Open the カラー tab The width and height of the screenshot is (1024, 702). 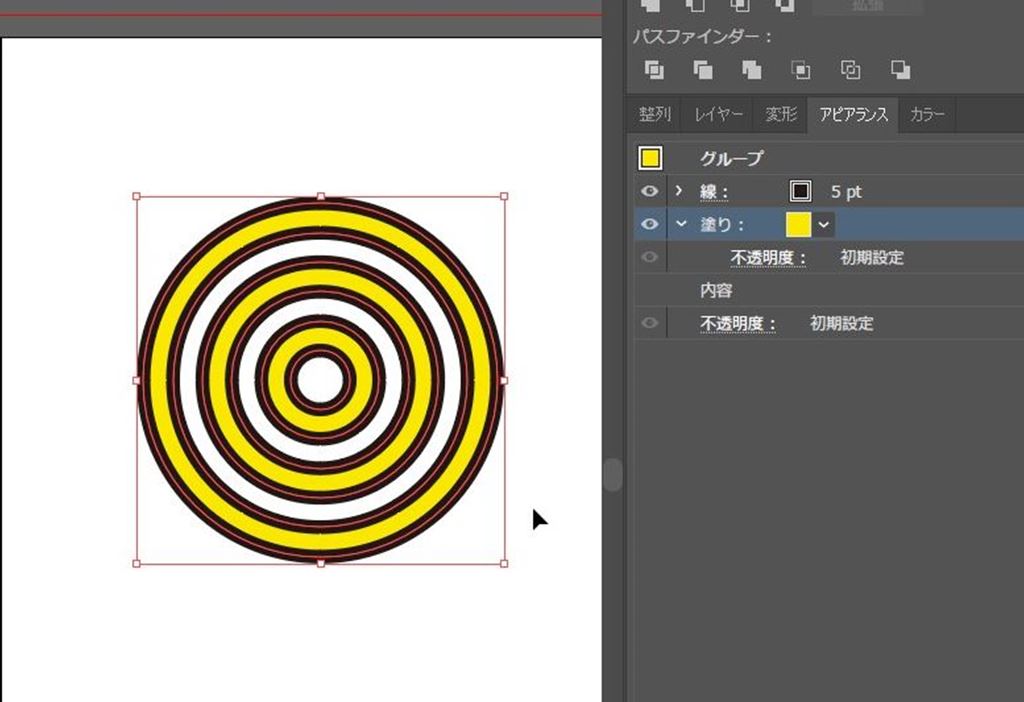[x=927, y=115]
